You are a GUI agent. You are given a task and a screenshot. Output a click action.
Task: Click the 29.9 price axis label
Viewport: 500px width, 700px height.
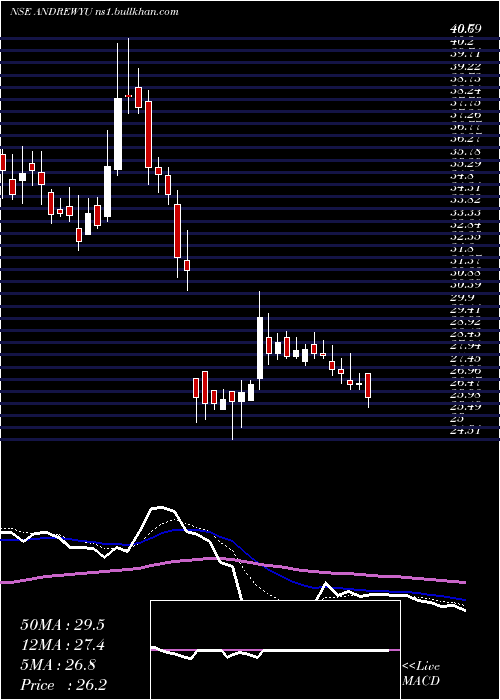[x=462, y=297]
